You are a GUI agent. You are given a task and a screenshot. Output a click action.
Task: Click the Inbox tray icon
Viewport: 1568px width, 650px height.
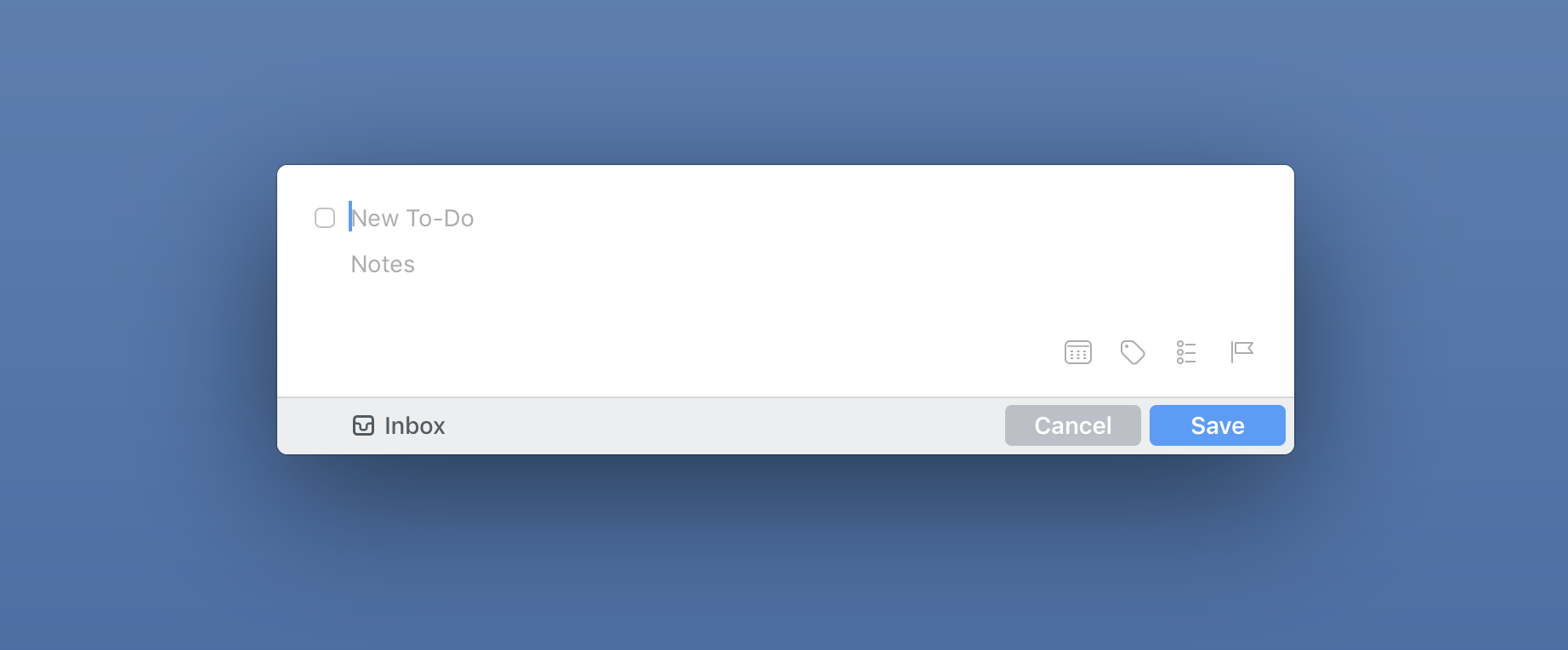pos(363,425)
